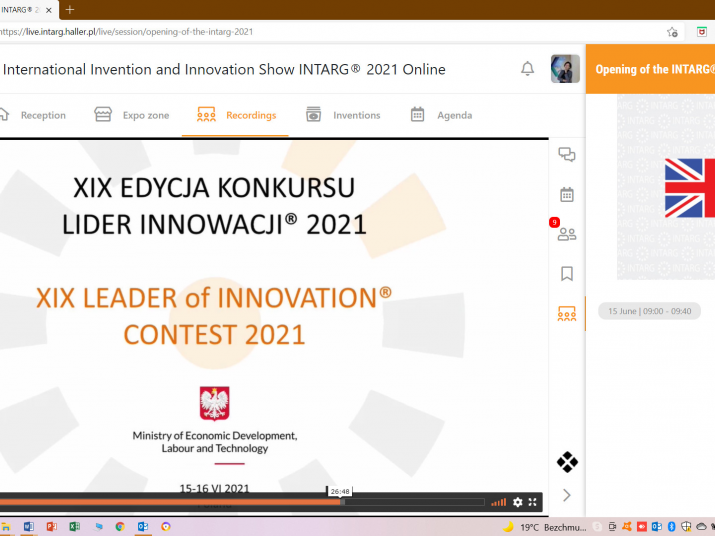Open the chat panel icon in sidebar
Viewport: 715px width, 536px height.
(567, 154)
